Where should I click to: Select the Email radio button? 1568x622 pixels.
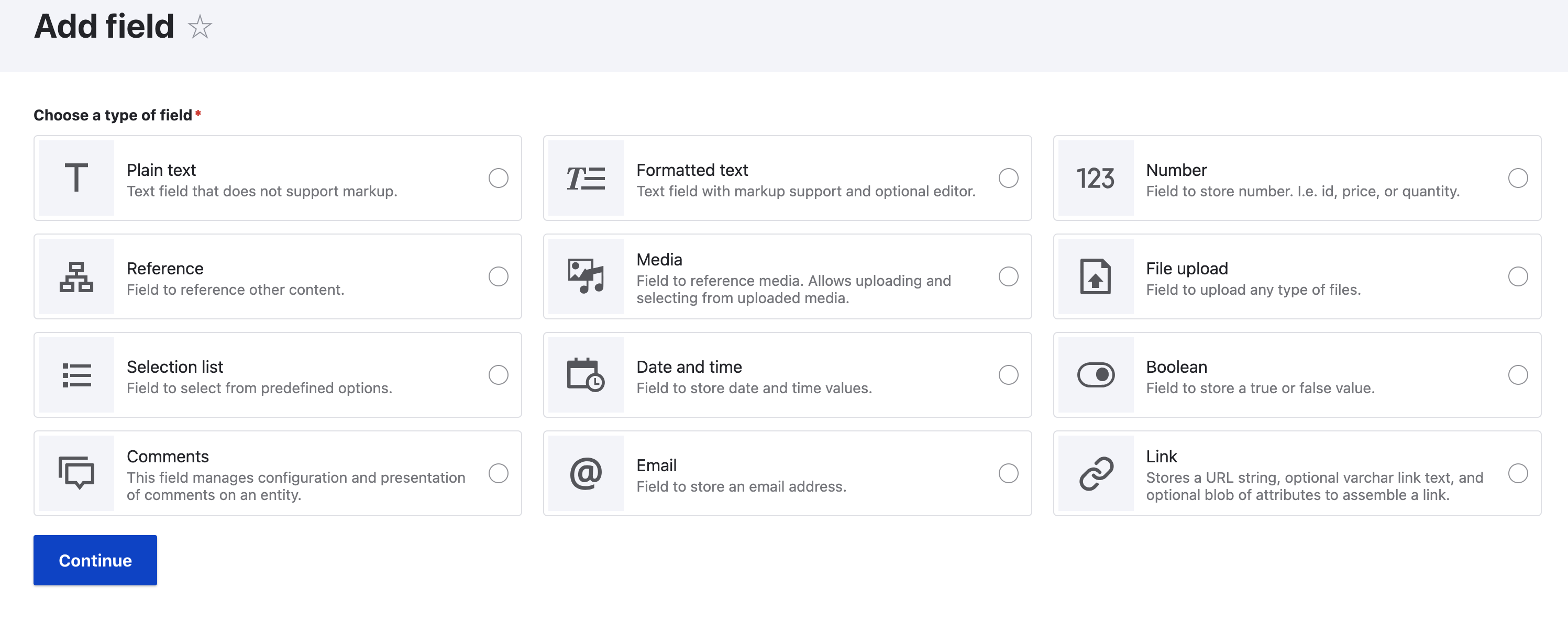coord(1008,473)
